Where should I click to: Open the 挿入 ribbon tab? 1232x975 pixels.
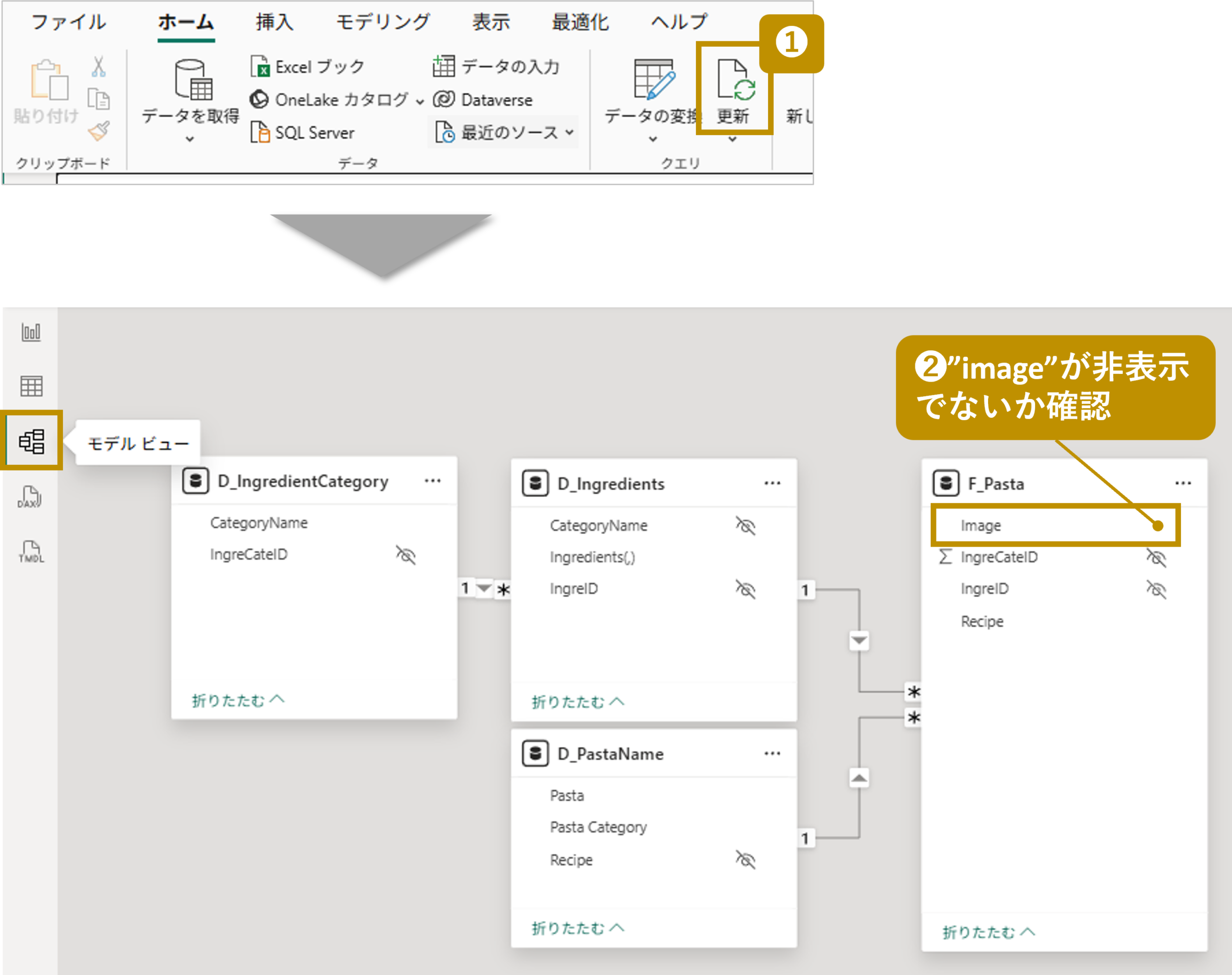275,22
